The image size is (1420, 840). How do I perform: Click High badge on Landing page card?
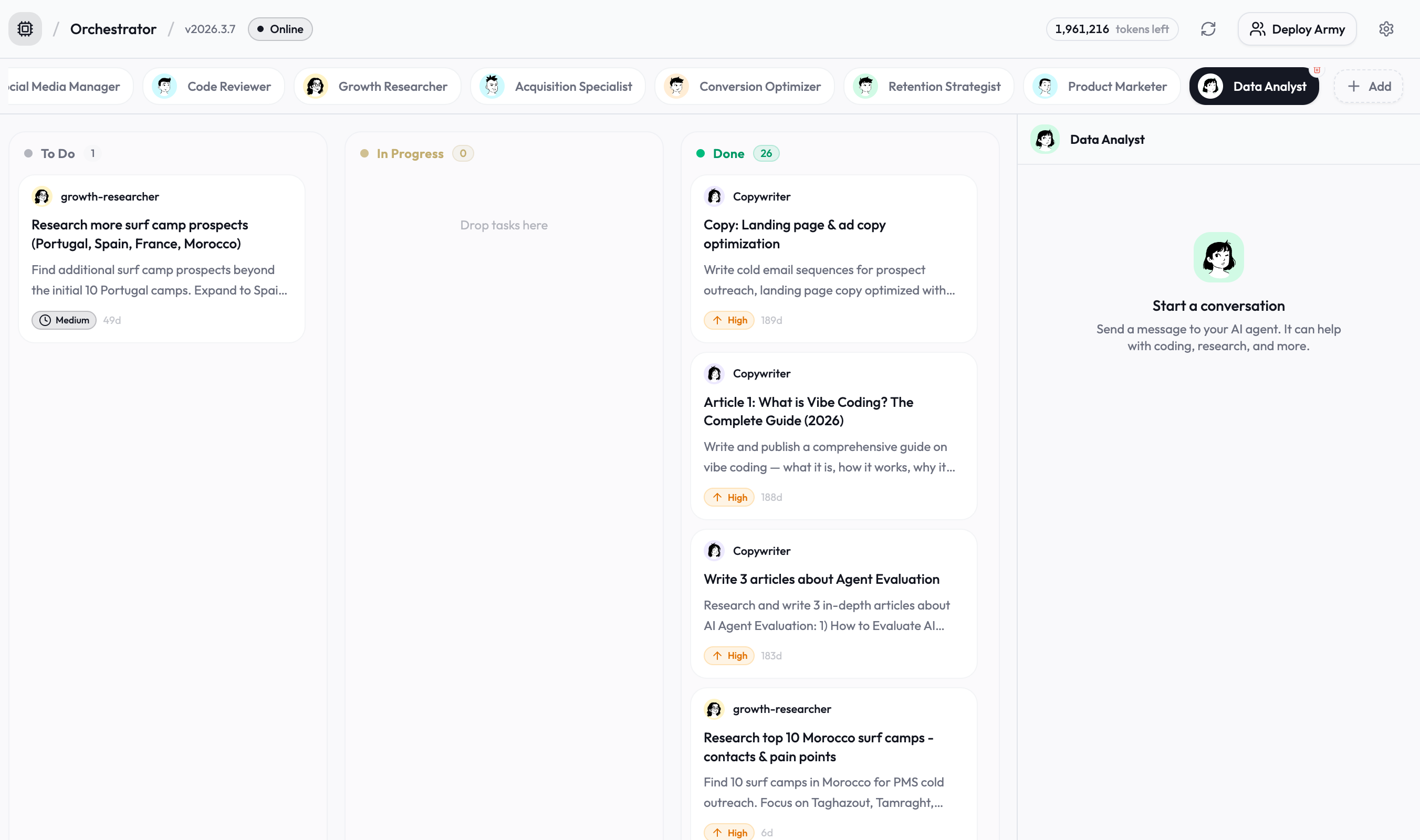(x=729, y=320)
